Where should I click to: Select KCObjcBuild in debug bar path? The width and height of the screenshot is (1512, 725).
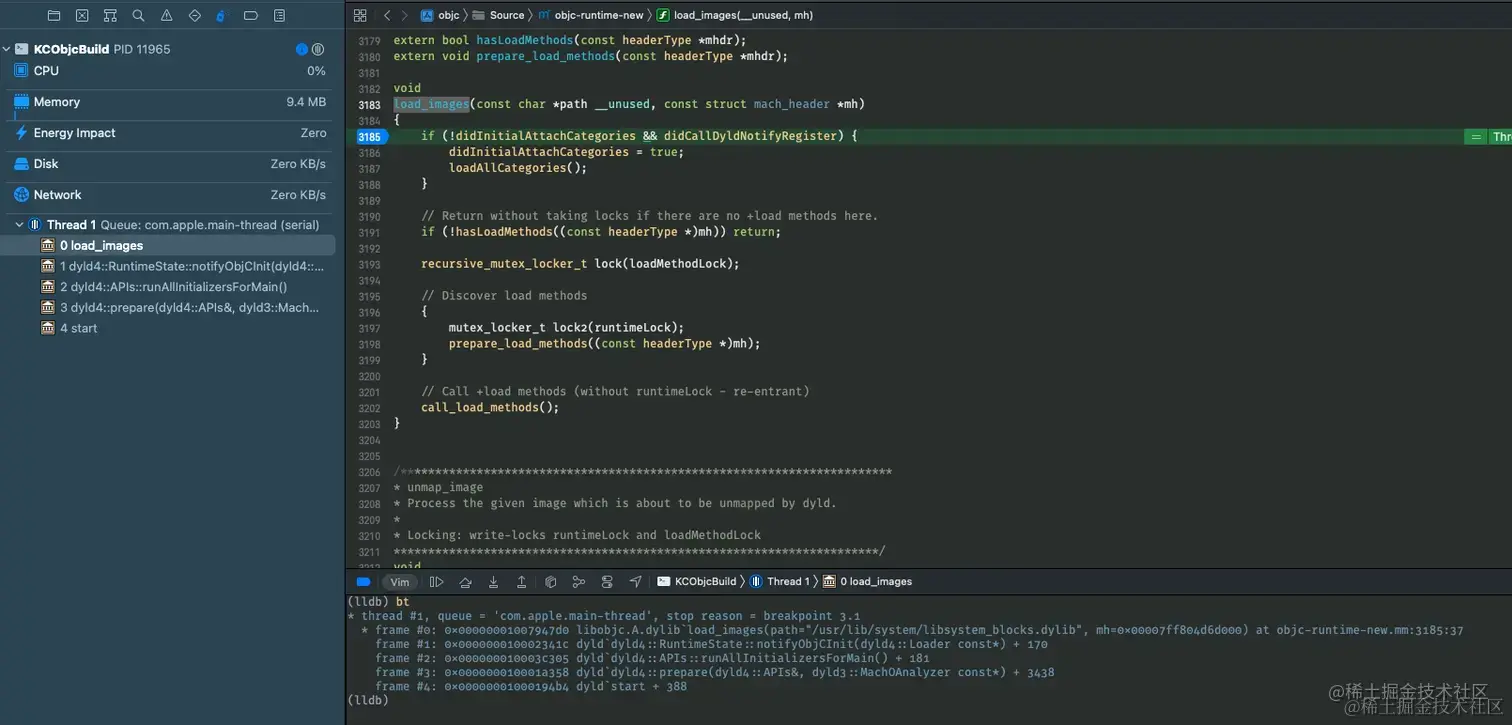click(697, 582)
